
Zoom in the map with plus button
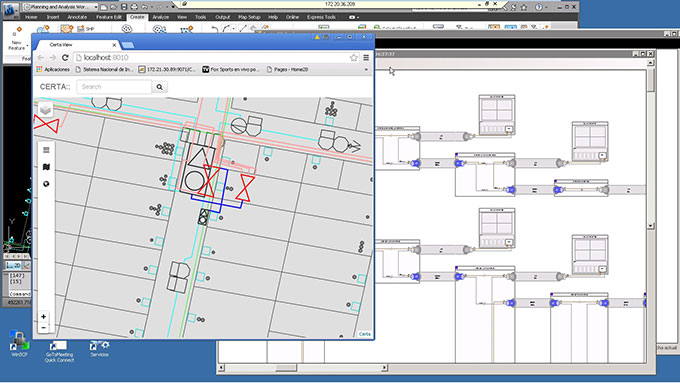[43, 317]
